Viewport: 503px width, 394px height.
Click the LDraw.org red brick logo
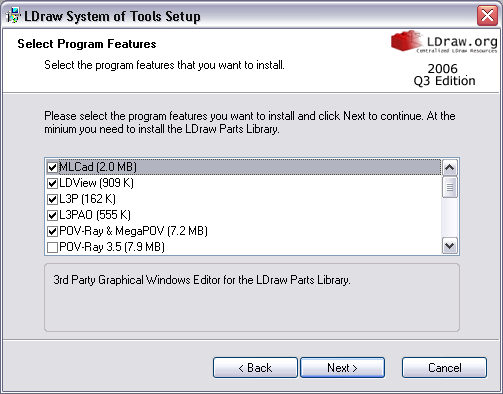click(x=406, y=41)
